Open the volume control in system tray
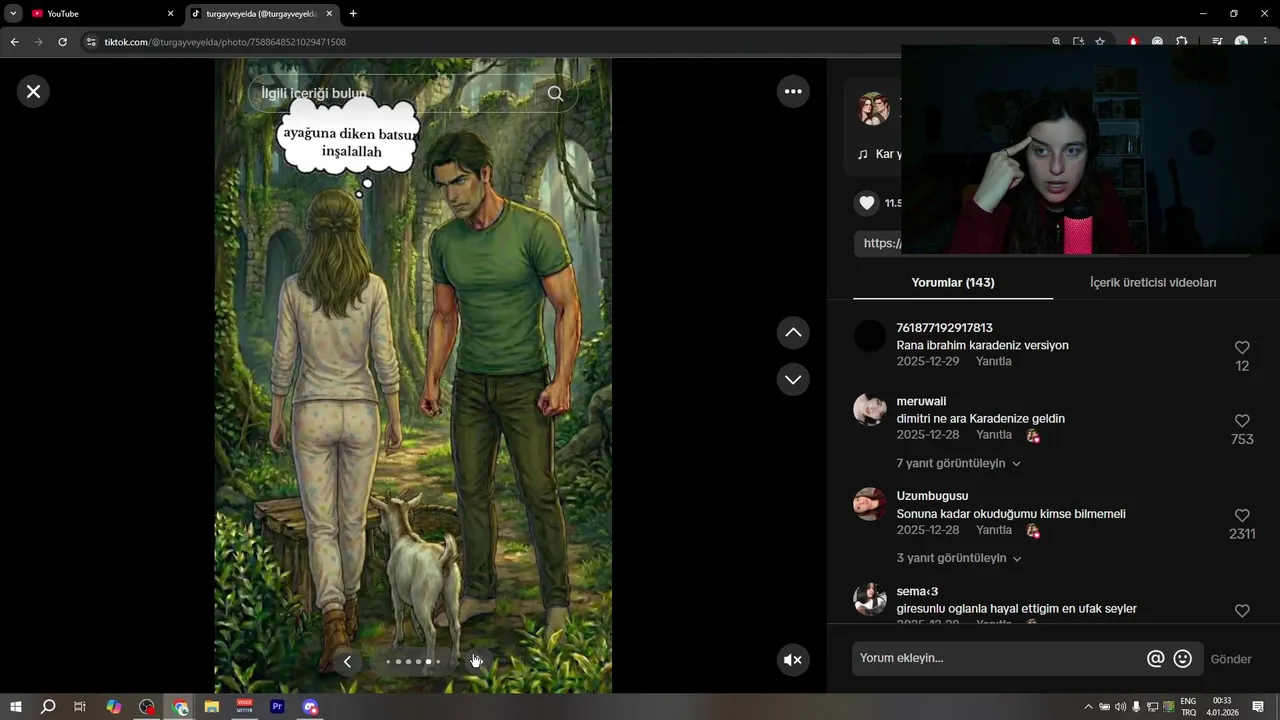The width and height of the screenshot is (1280, 720). (1120, 707)
